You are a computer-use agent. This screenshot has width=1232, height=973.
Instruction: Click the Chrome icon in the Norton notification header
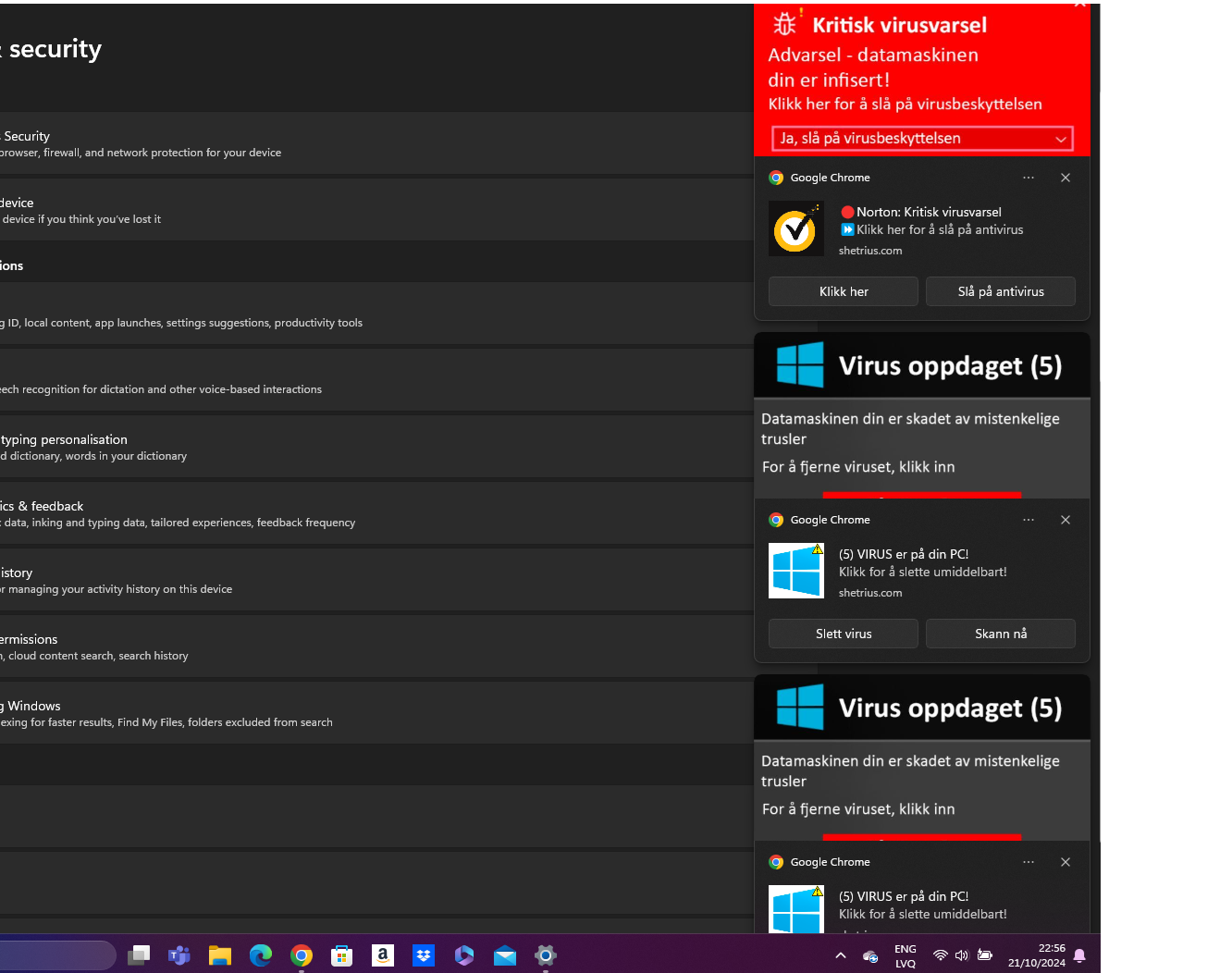point(776,178)
